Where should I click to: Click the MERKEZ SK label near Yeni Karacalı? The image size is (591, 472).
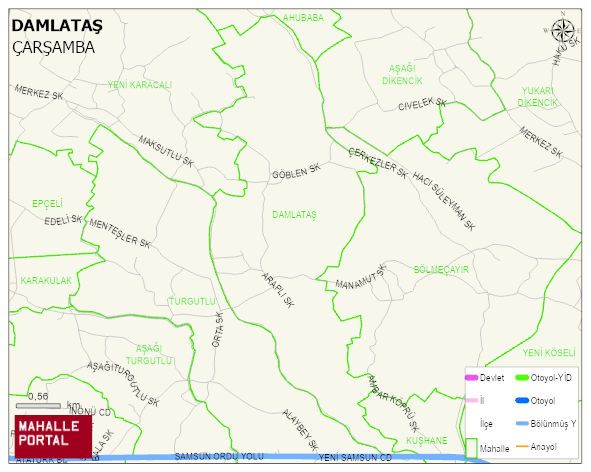pyautogui.click(x=39, y=92)
